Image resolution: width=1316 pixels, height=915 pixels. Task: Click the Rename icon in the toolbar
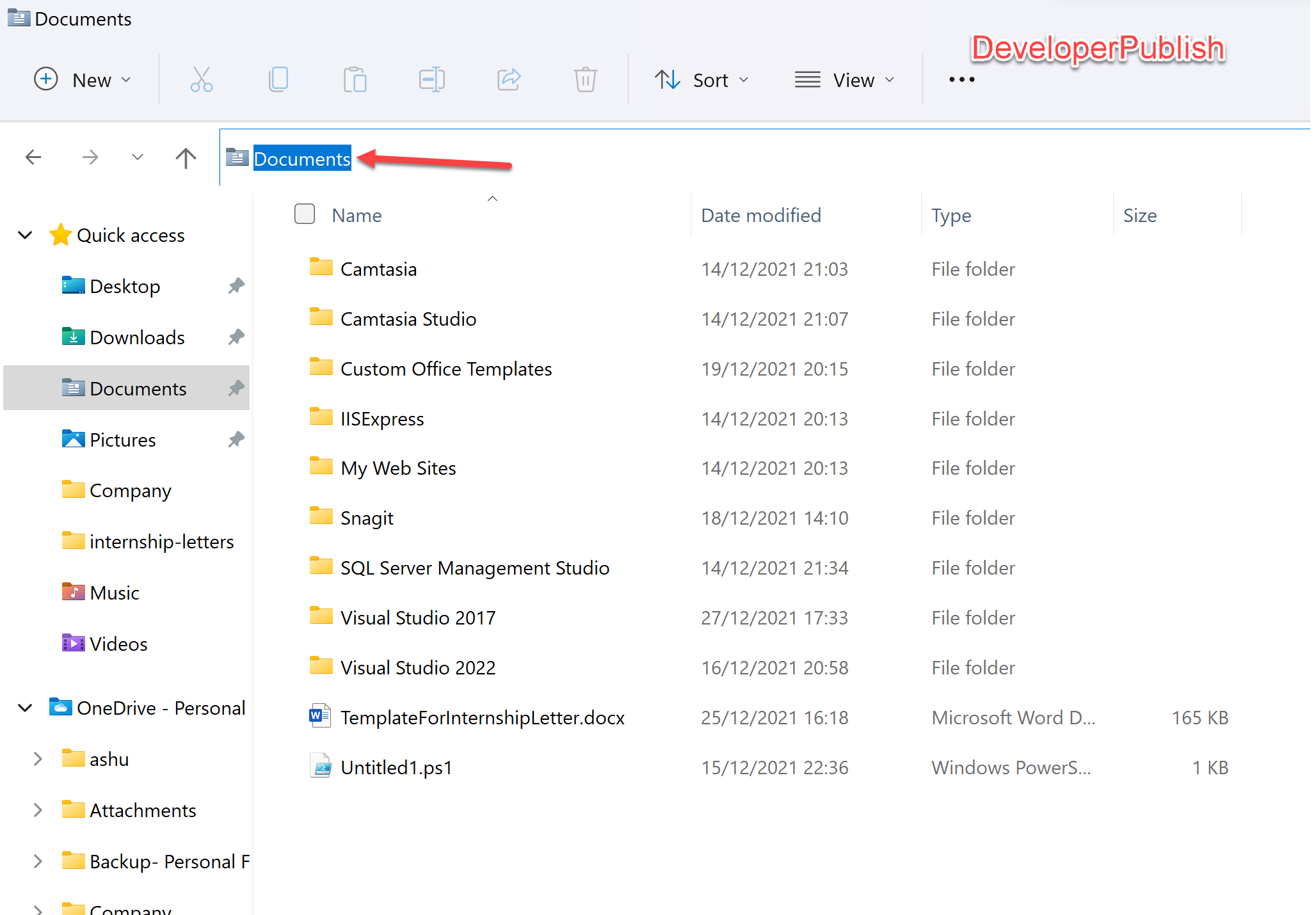pos(431,79)
